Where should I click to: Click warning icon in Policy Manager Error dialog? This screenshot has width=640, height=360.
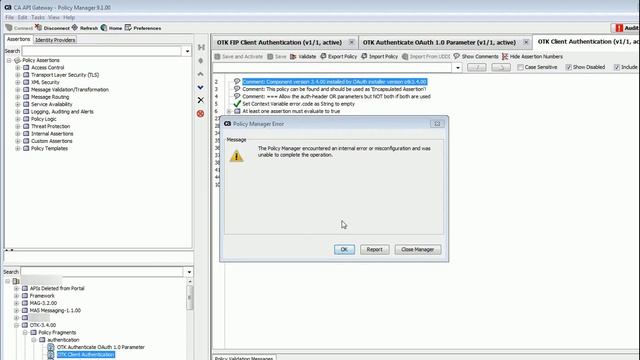pos(236,156)
